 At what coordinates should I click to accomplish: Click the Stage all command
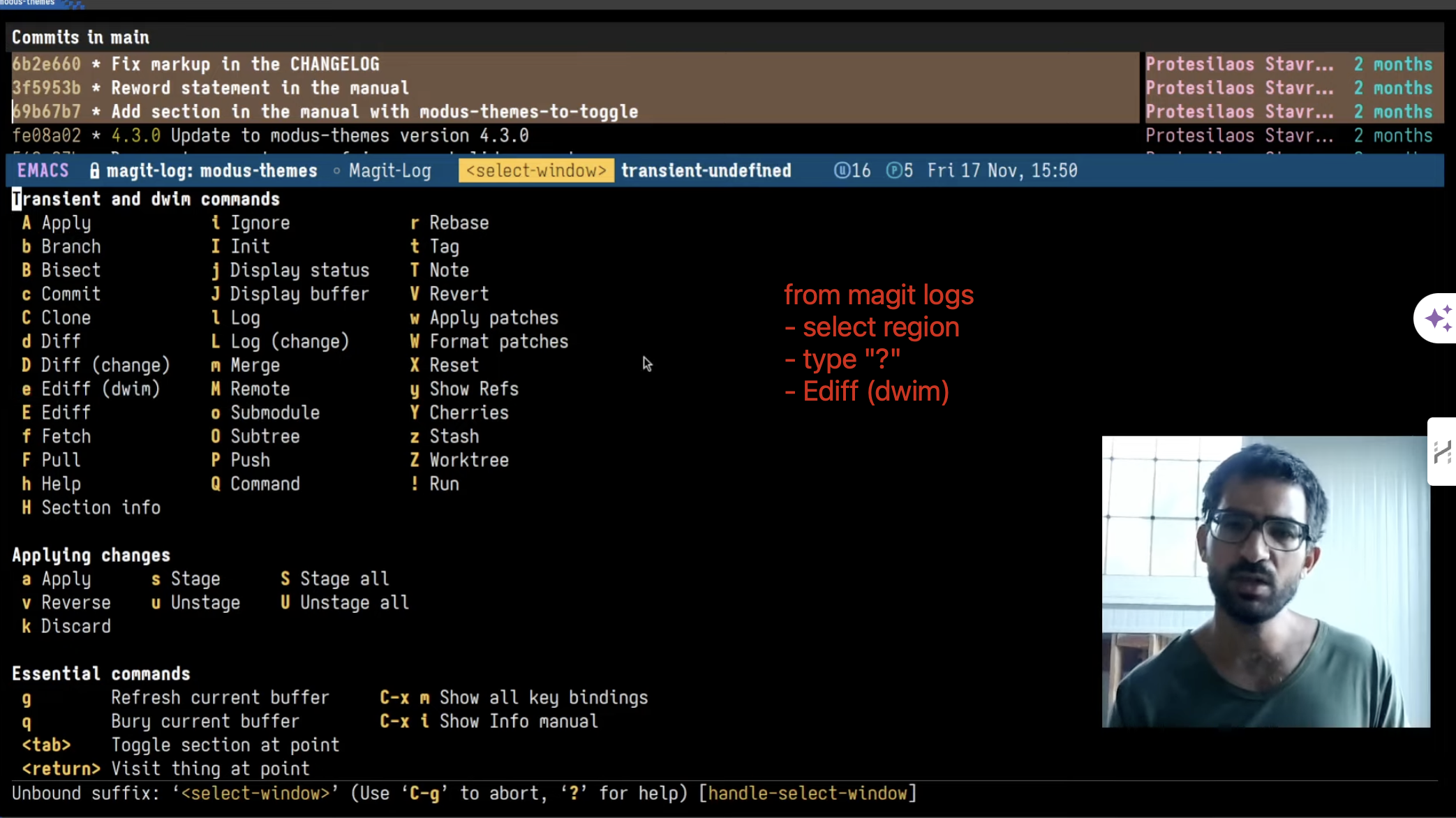[x=344, y=579]
